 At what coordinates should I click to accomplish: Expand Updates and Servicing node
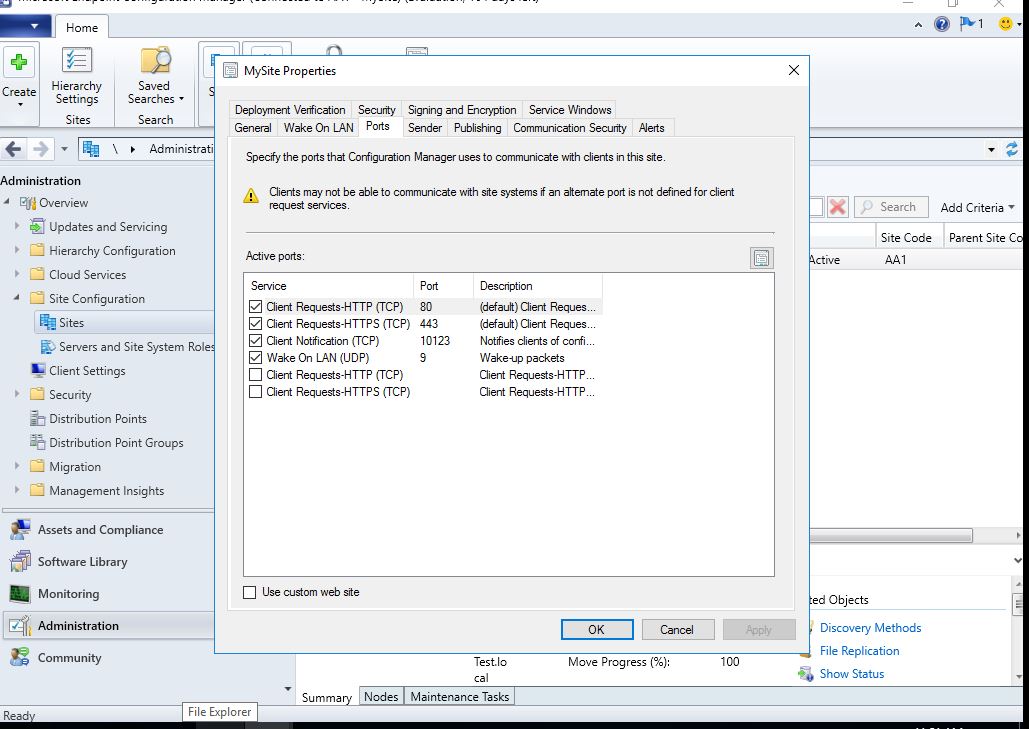[17, 226]
